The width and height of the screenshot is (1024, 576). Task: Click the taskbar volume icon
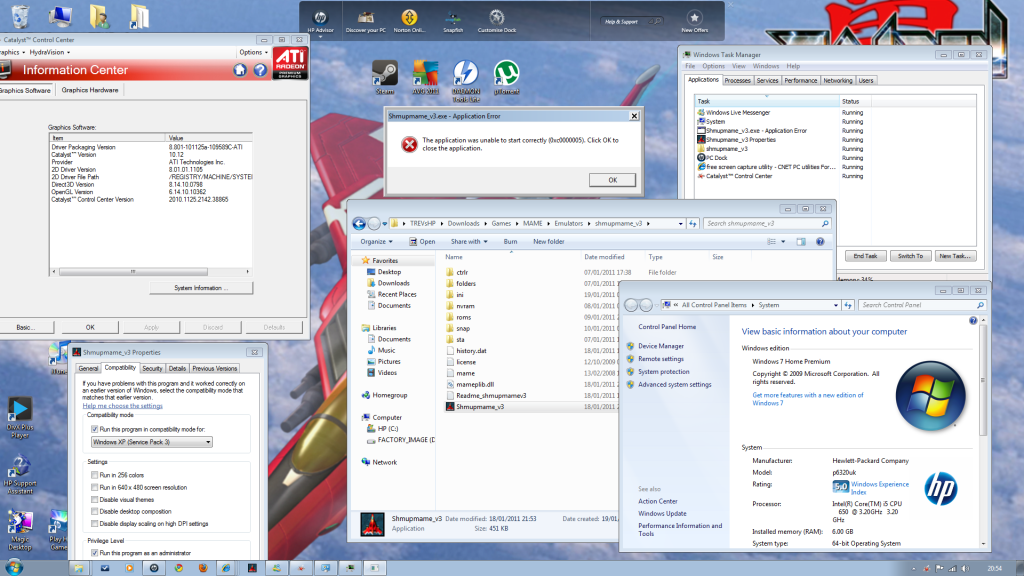pyautogui.click(x=965, y=569)
